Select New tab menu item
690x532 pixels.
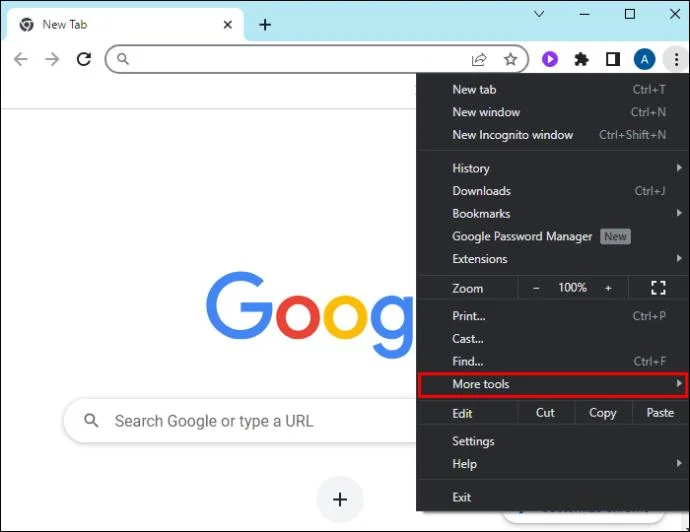553,89
